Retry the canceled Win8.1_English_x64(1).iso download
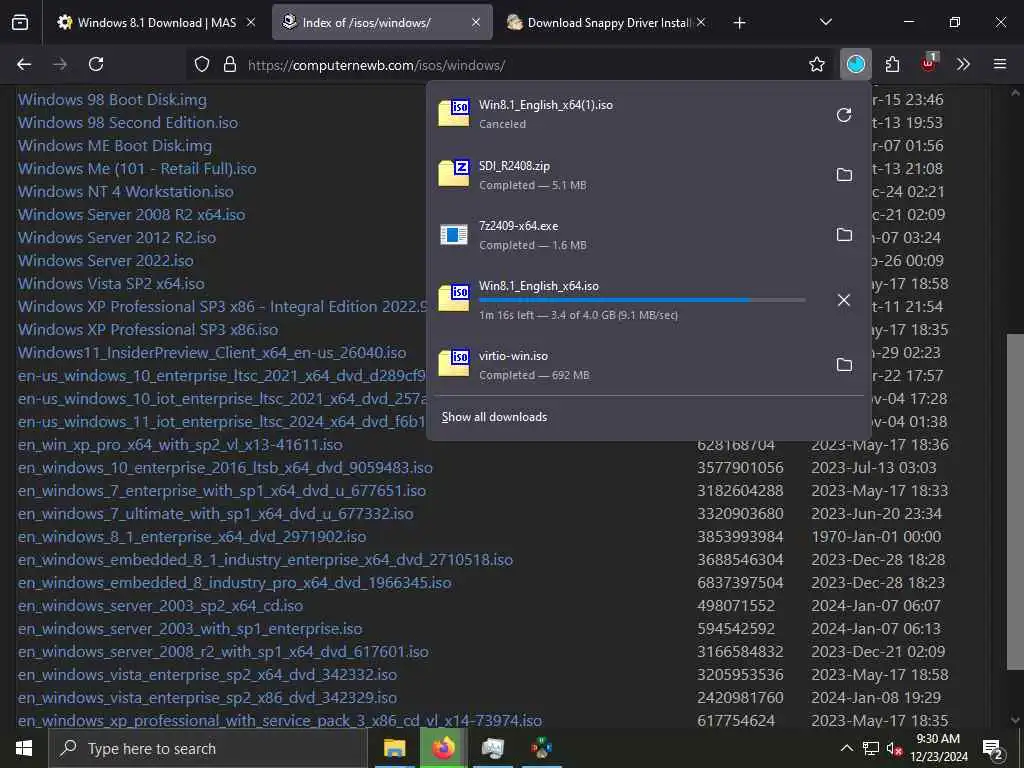Image resolution: width=1024 pixels, height=768 pixels. point(844,115)
